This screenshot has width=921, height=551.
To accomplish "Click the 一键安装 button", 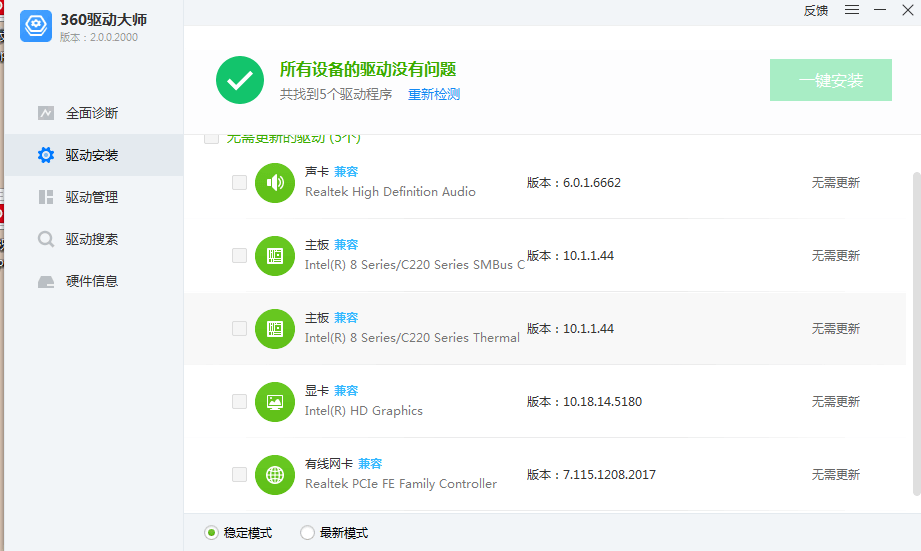I will (x=831, y=80).
